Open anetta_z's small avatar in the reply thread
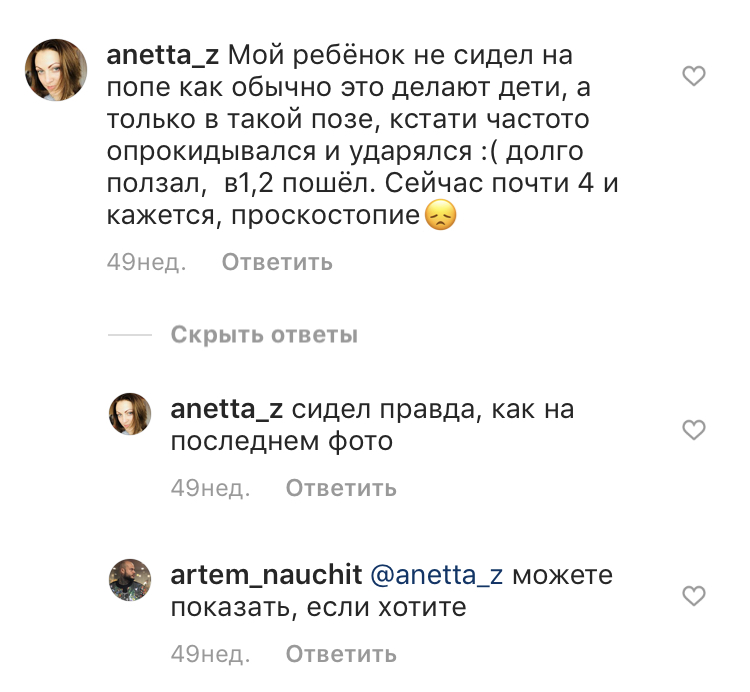 coord(129,415)
